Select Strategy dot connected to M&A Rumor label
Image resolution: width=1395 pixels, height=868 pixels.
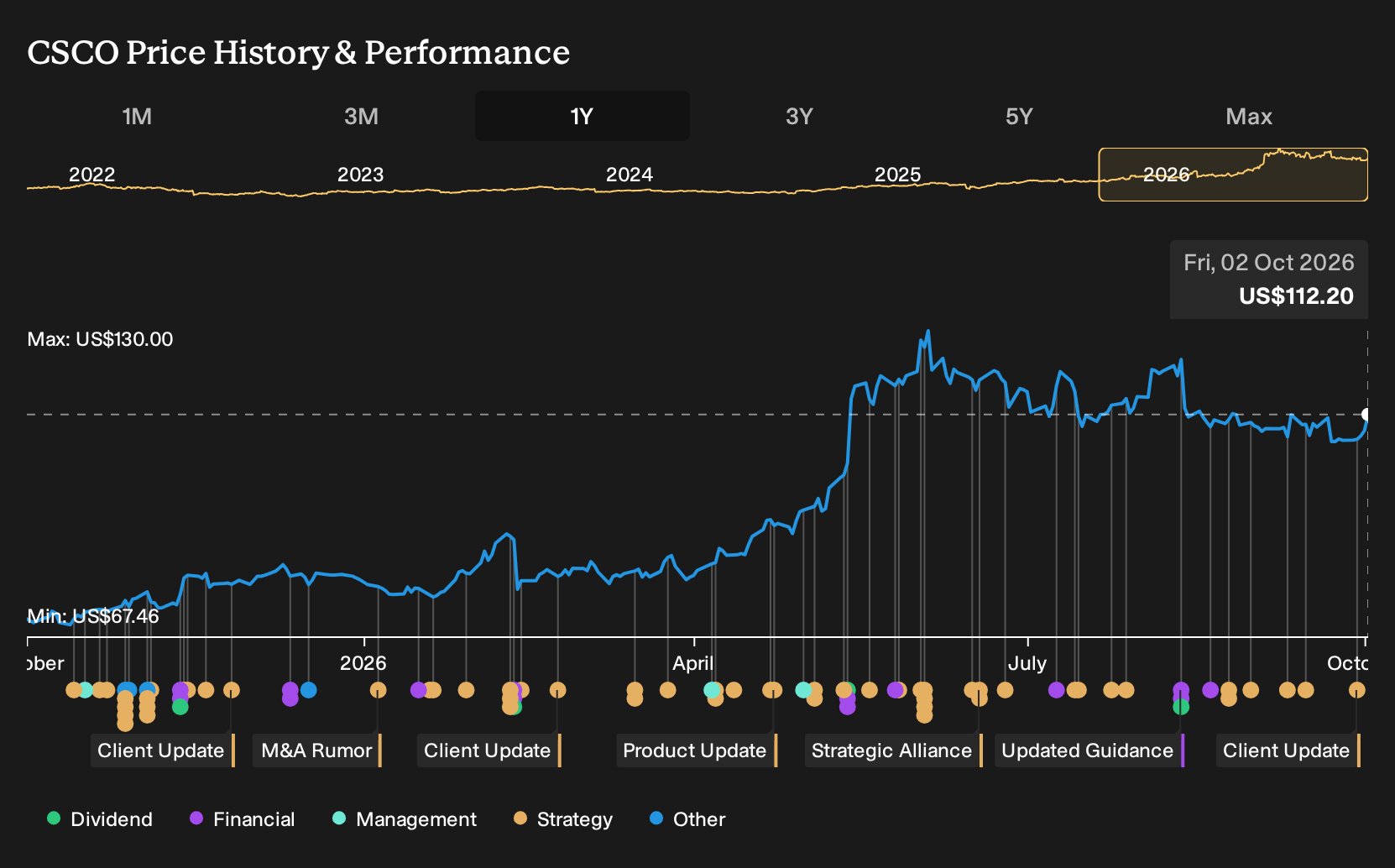tap(379, 690)
